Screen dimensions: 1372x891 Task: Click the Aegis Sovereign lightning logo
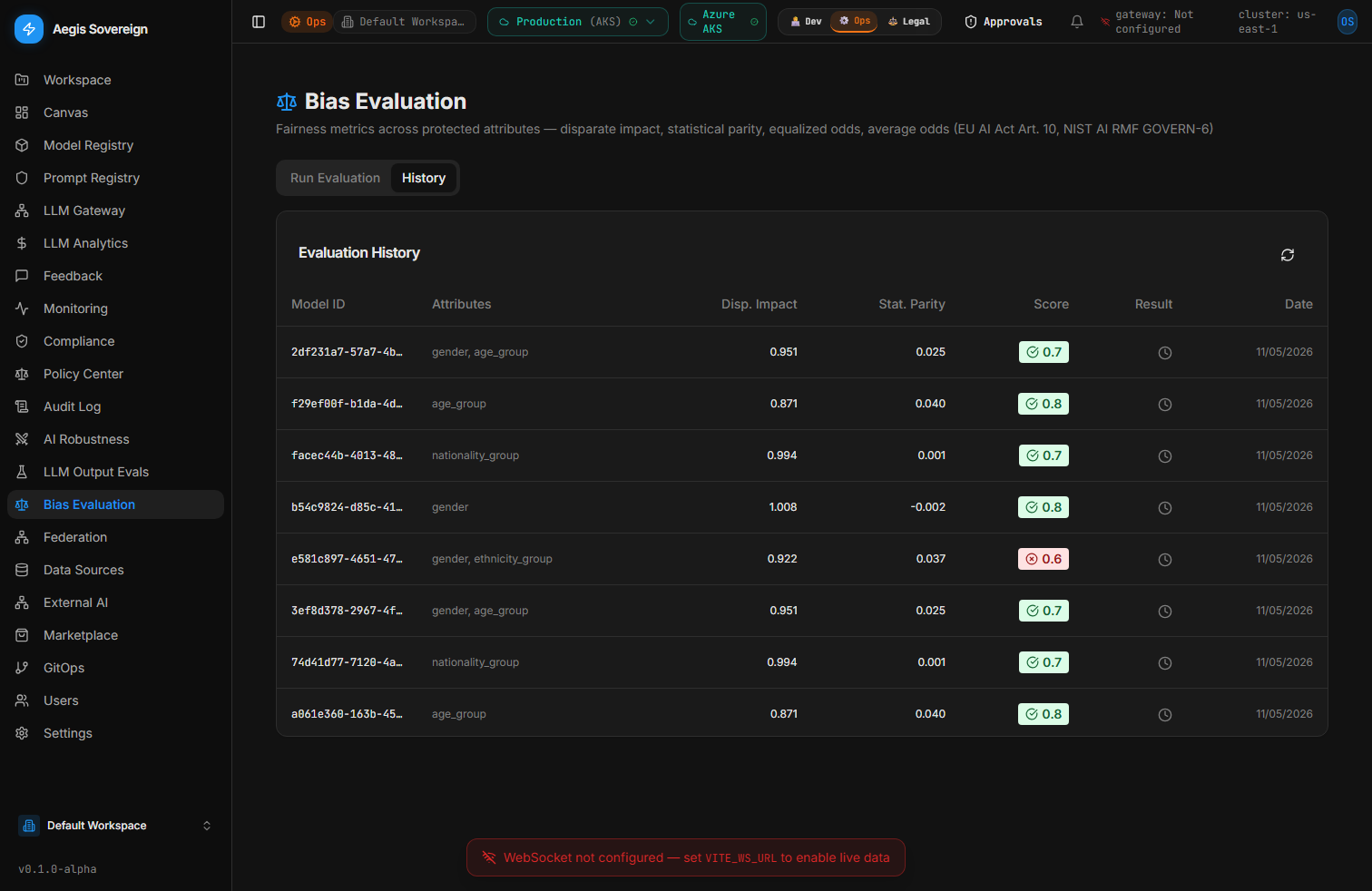pyautogui.click(x=29, y=29)
